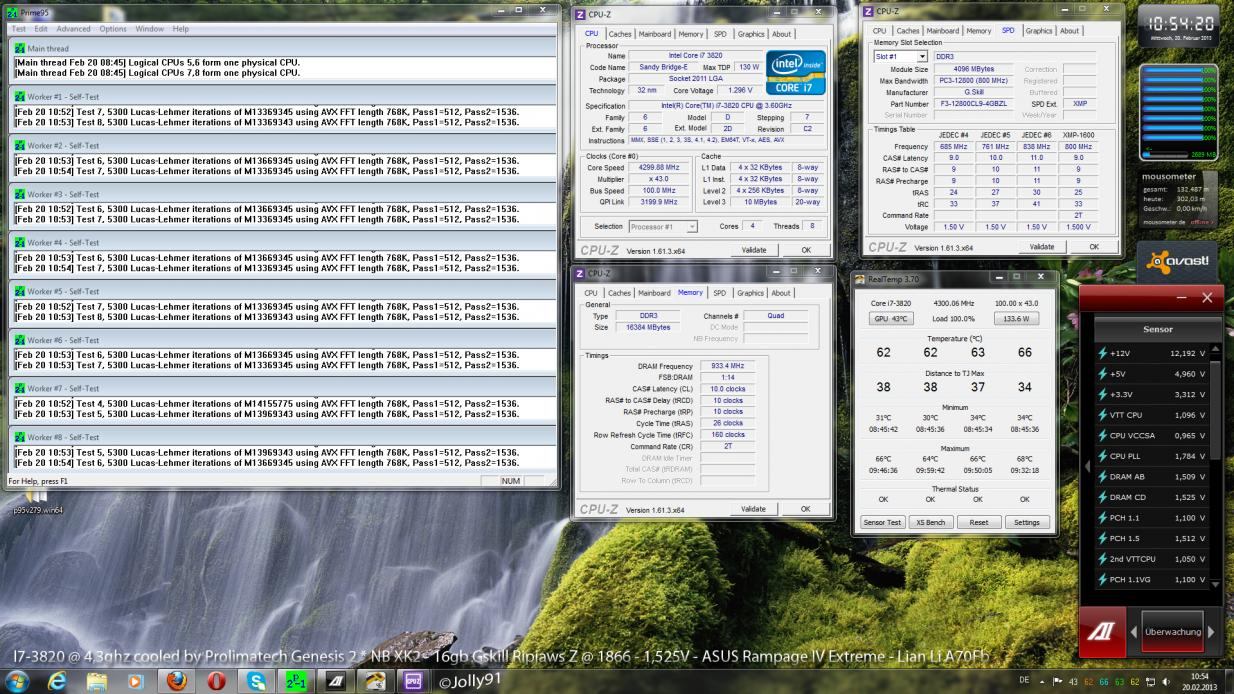Click the Worker #2 Self-Test icon
This screenshot has width=1234, height=694.
(x=19, y=145)
